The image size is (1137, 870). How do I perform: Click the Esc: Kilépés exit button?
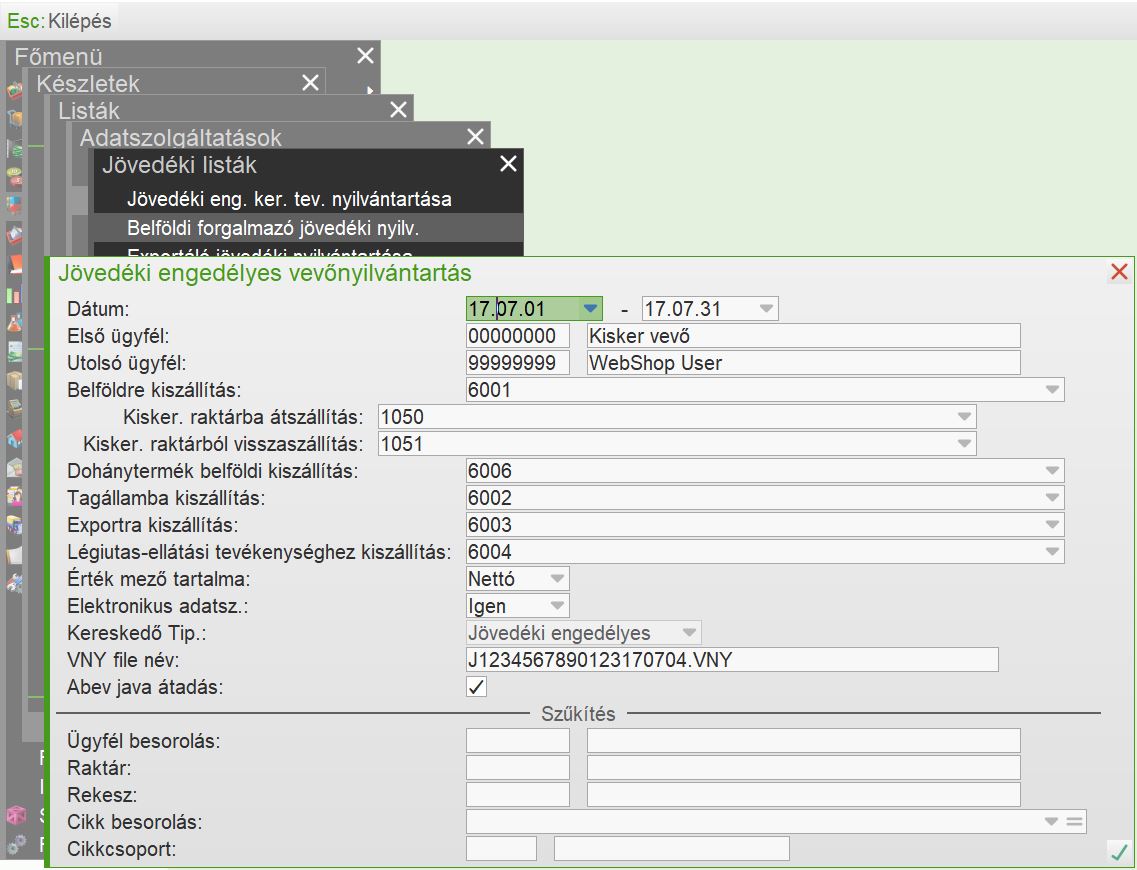[x=59, y=20]
